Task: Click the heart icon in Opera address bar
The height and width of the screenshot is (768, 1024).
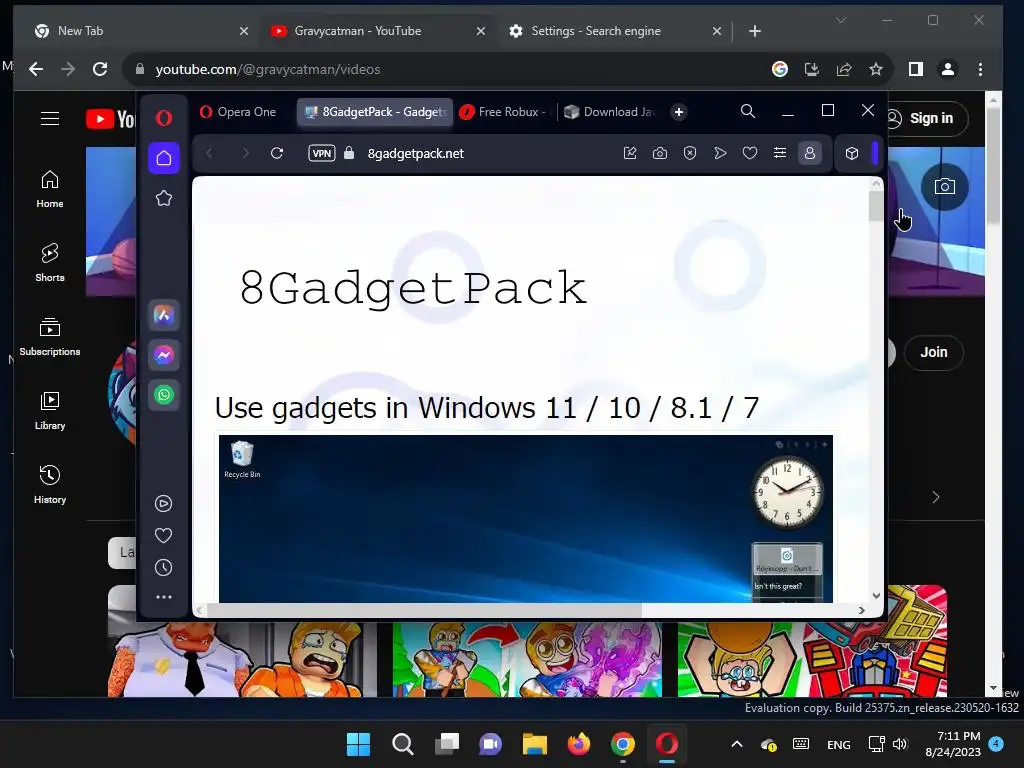Action: tap(750, 153)
